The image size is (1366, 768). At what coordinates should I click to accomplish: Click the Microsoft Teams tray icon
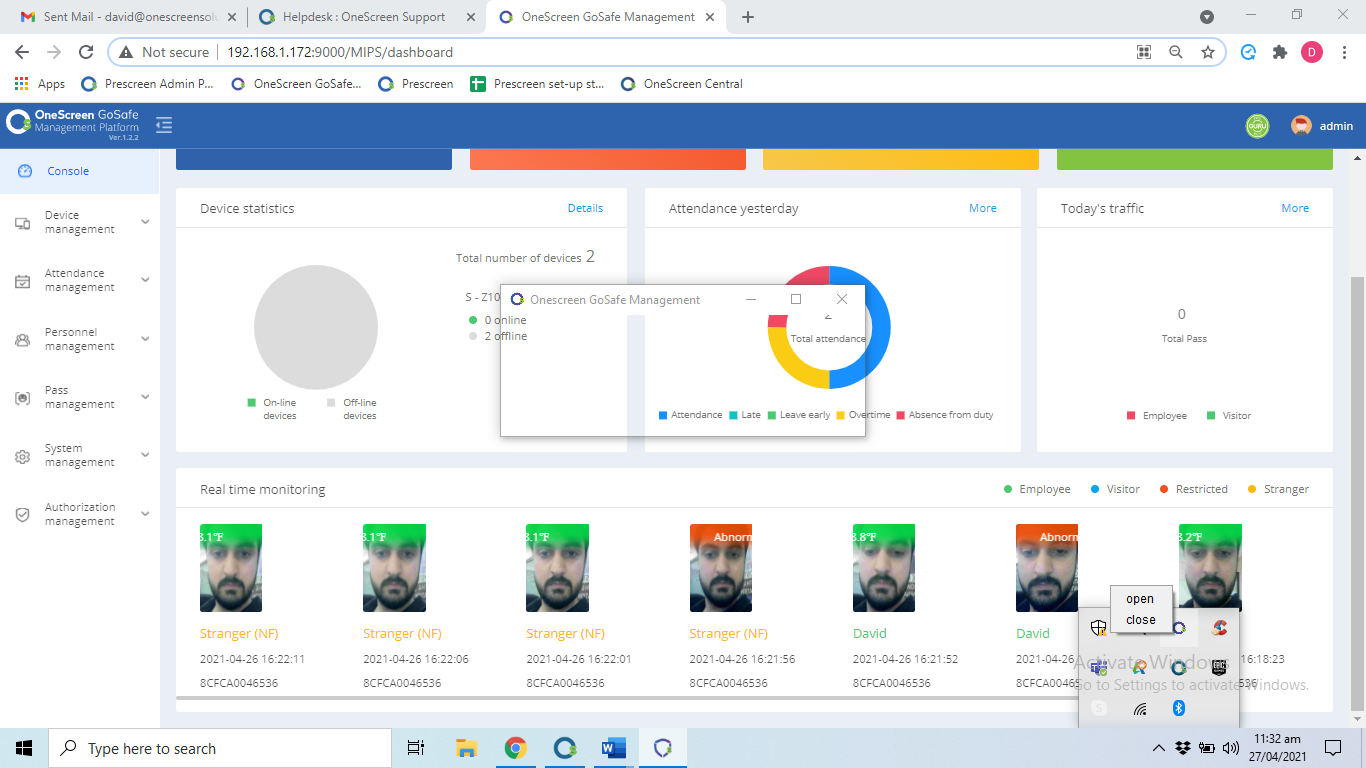[1099, 668]
